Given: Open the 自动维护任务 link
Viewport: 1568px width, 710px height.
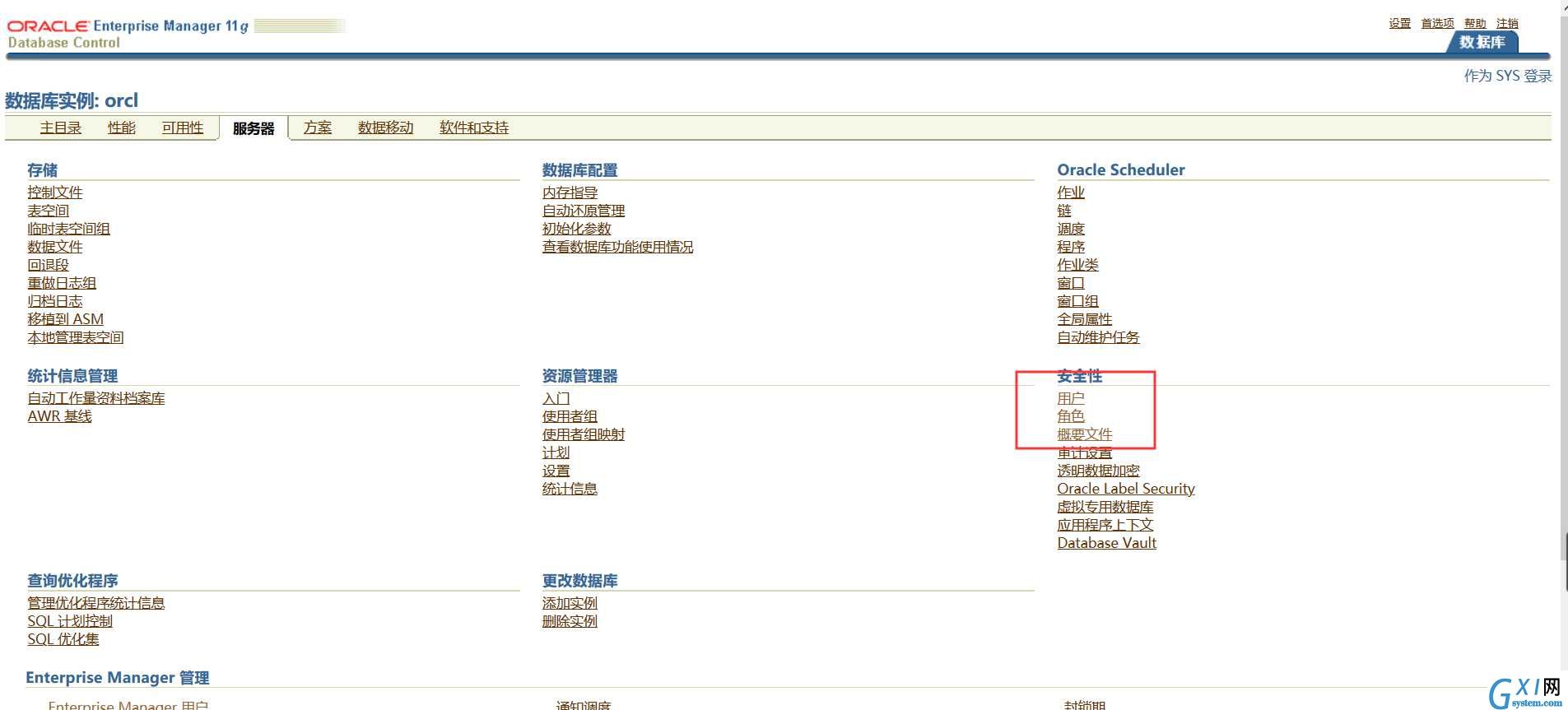Looking at the screenshot, I should click(x=1098, y=336).
